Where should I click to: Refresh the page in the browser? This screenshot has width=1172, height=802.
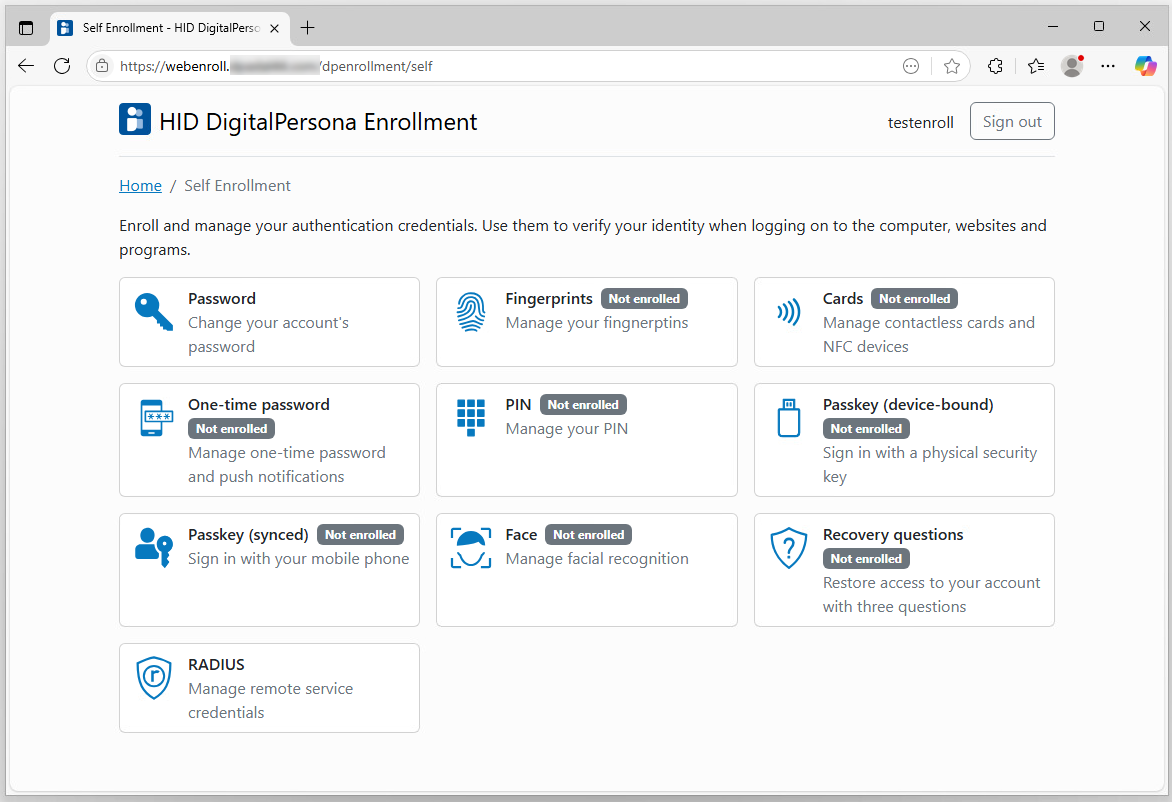click(x=62, y=66)
